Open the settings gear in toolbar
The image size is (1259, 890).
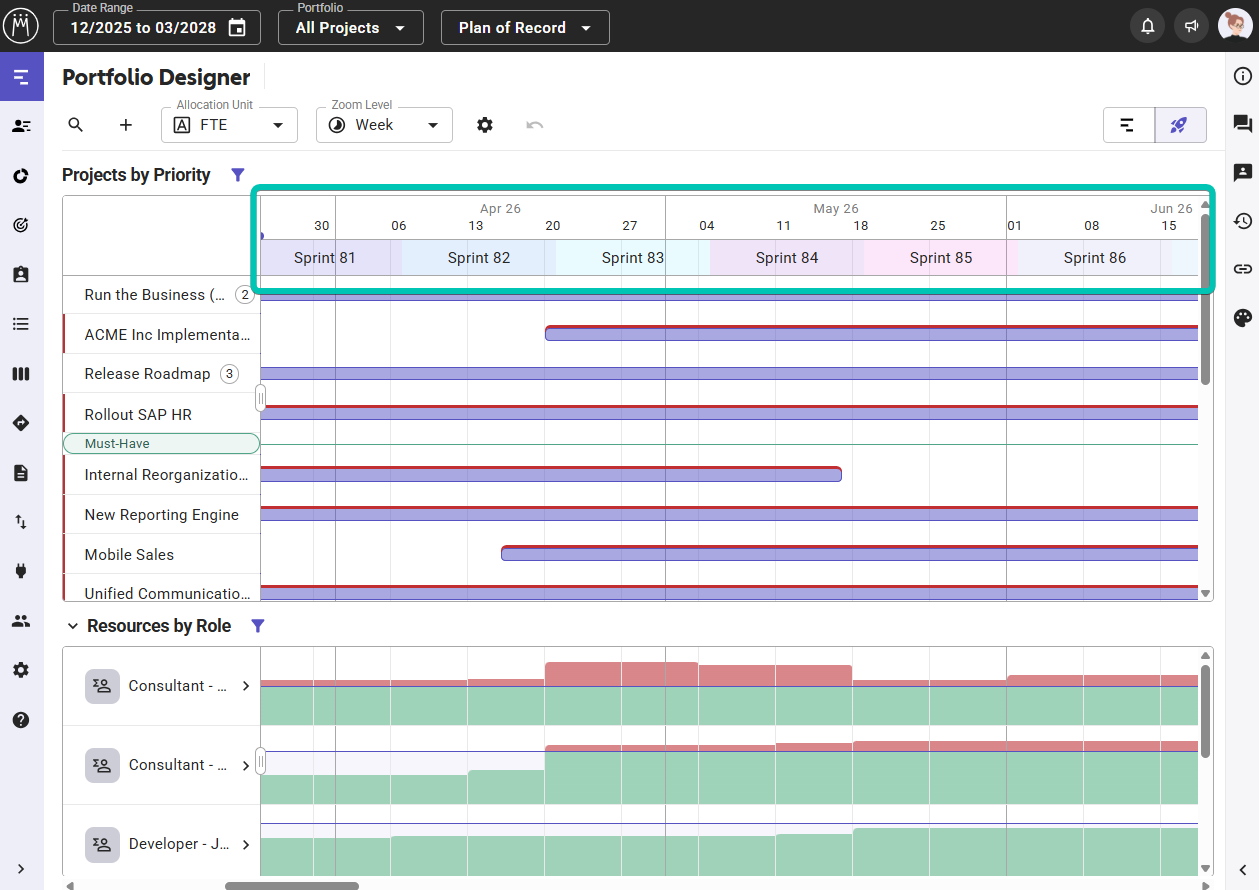tap(485, 125)
